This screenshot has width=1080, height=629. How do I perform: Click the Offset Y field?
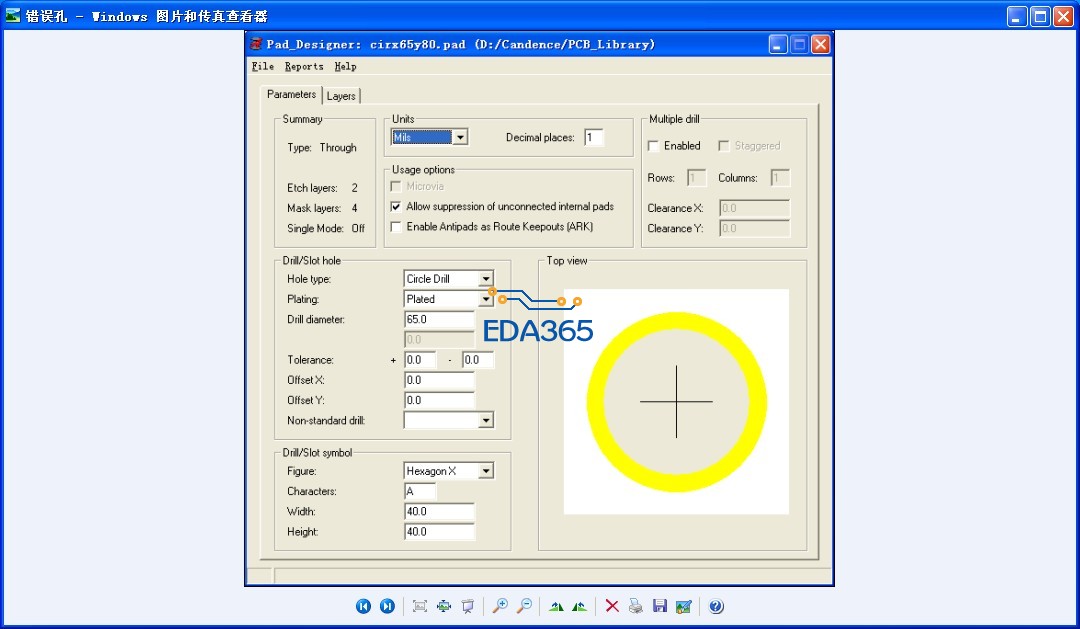pos(439,400)
